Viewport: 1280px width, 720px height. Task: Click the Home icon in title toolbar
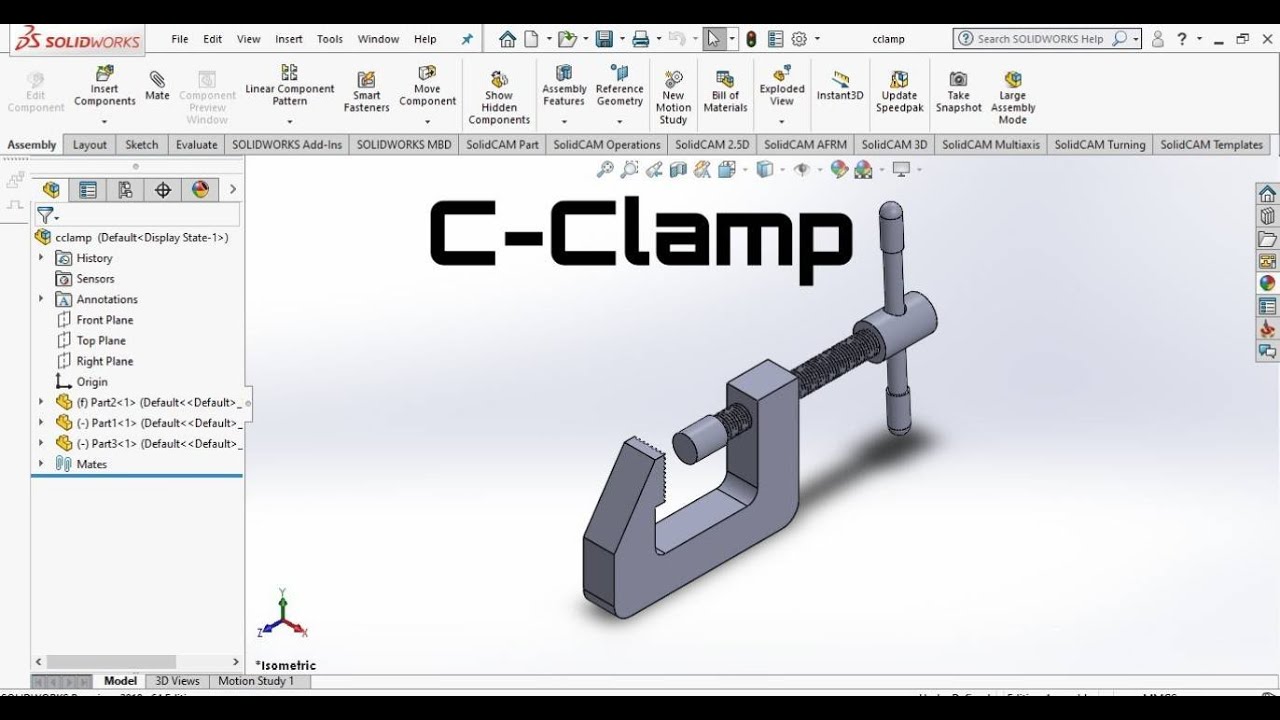point(508,39)
